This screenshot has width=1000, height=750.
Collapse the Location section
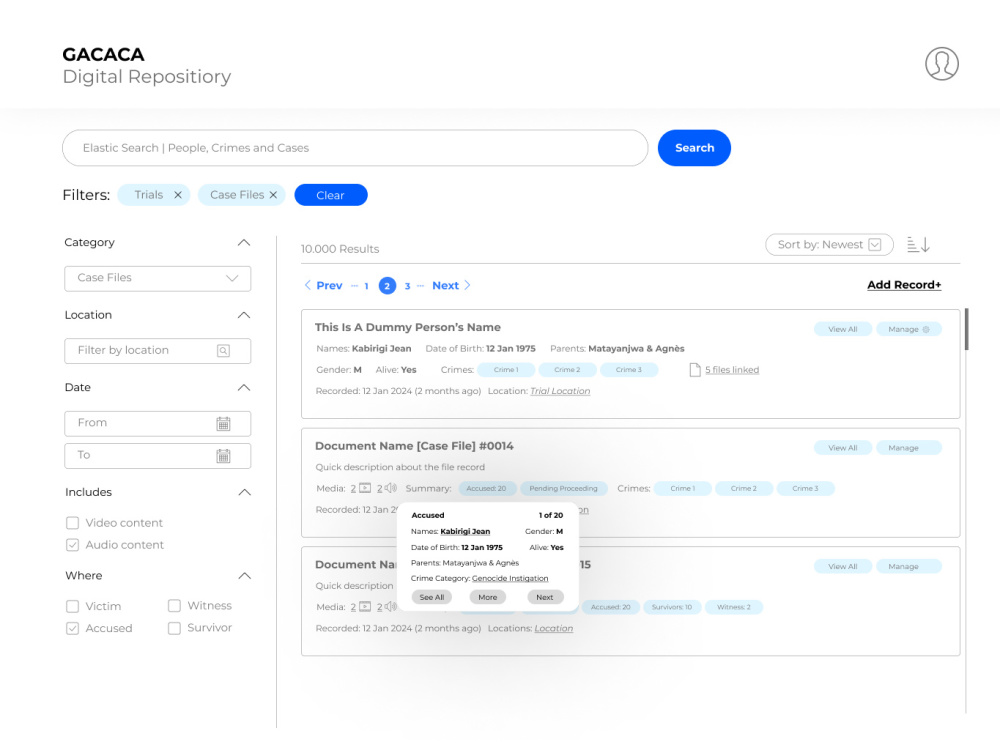[x=244, y=316]
